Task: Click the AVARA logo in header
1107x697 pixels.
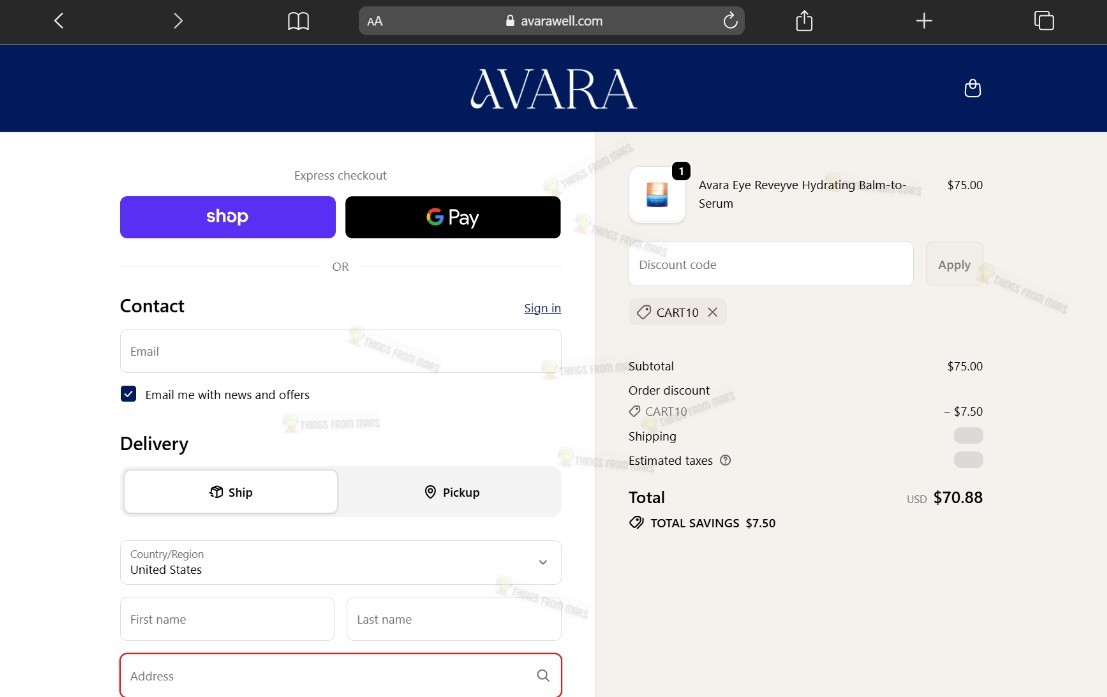Action: click(x=554, y=89)
